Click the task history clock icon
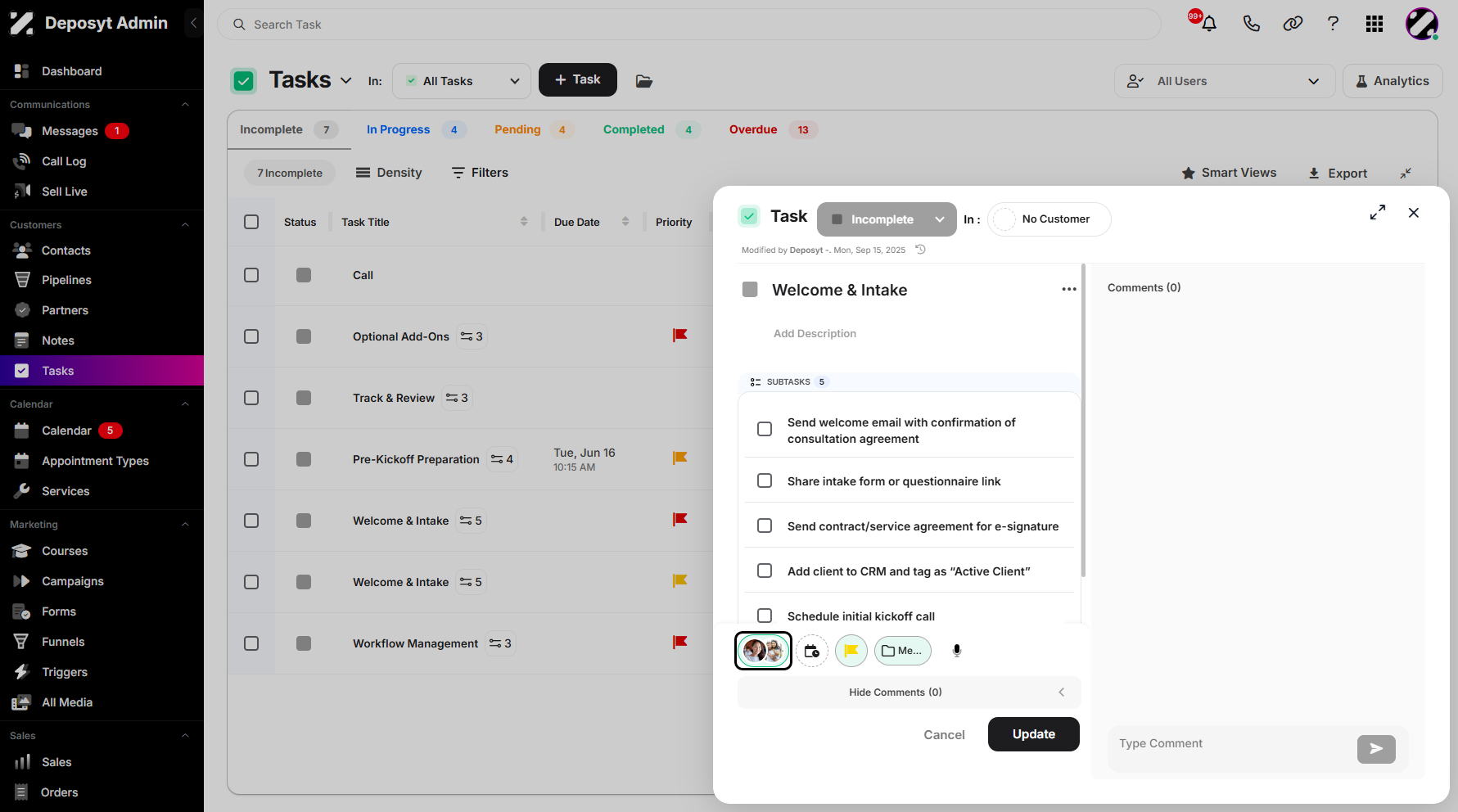 pyautogui.click(x=920, y=250)
